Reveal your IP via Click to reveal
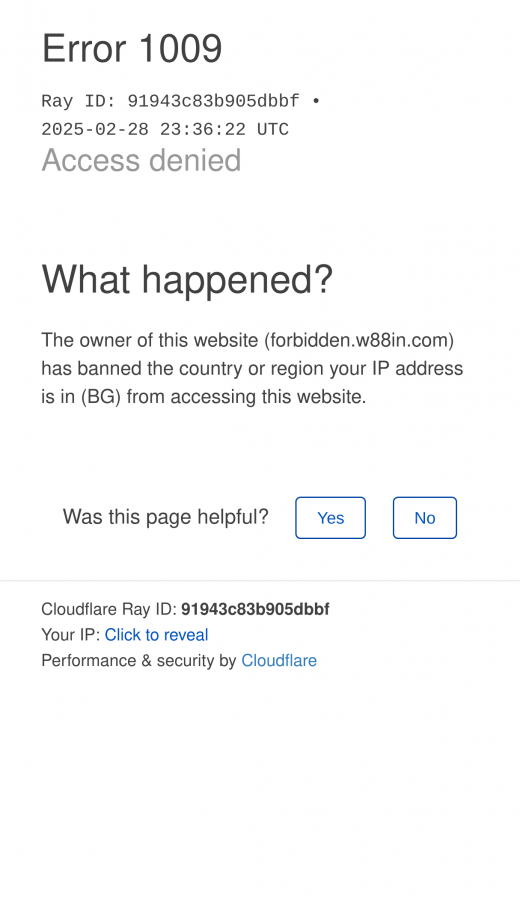Viewport: 520px width, 924px height. (156, 635)
